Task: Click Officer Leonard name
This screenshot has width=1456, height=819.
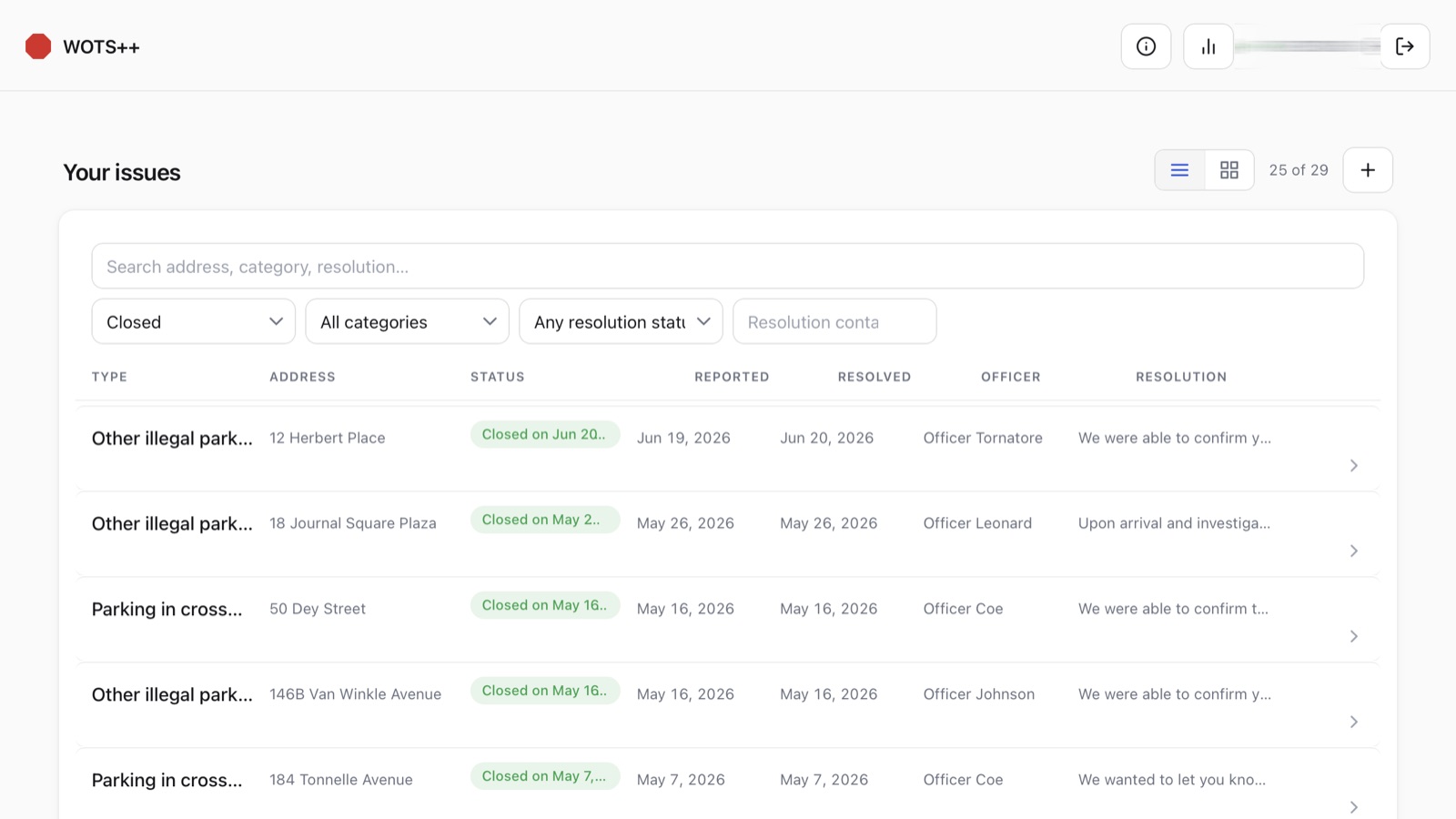Action: tap(977, 524)
